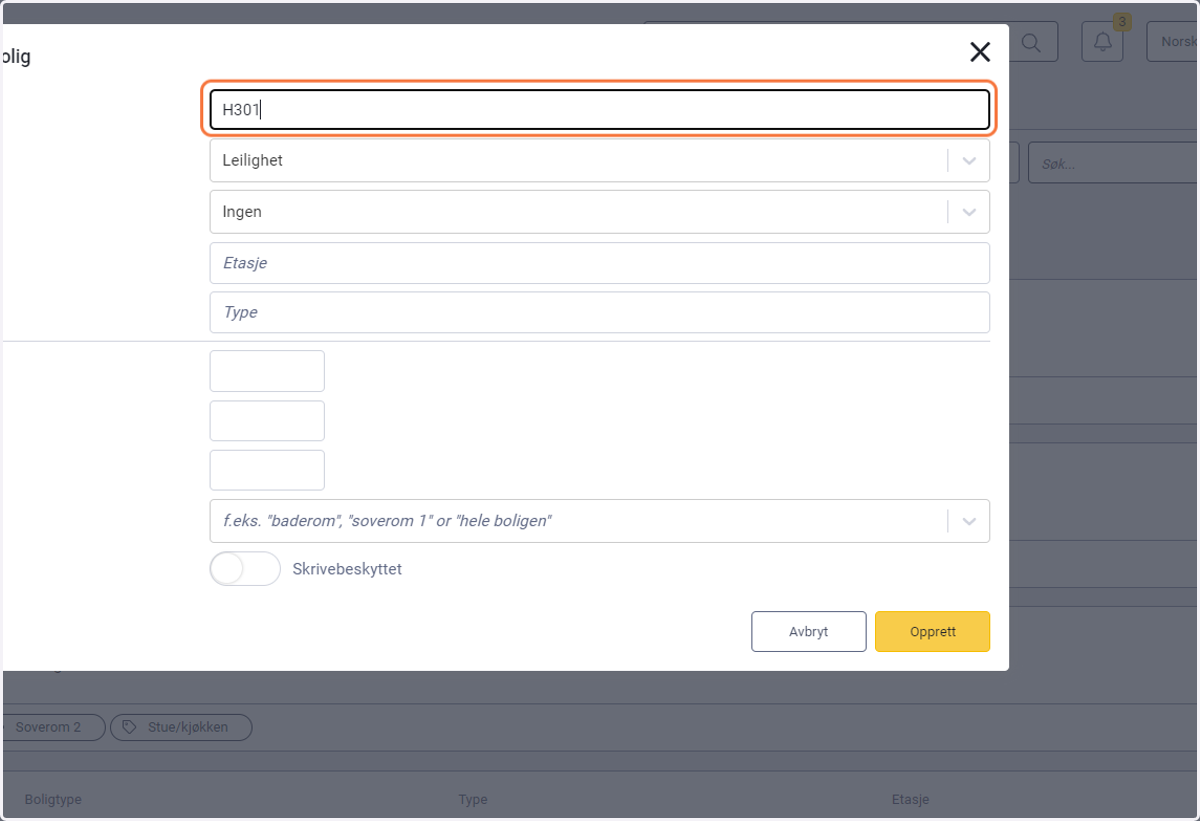Open the Leilighet dropdown
The height and width of the screenshot is (821, 1200).
599,160
